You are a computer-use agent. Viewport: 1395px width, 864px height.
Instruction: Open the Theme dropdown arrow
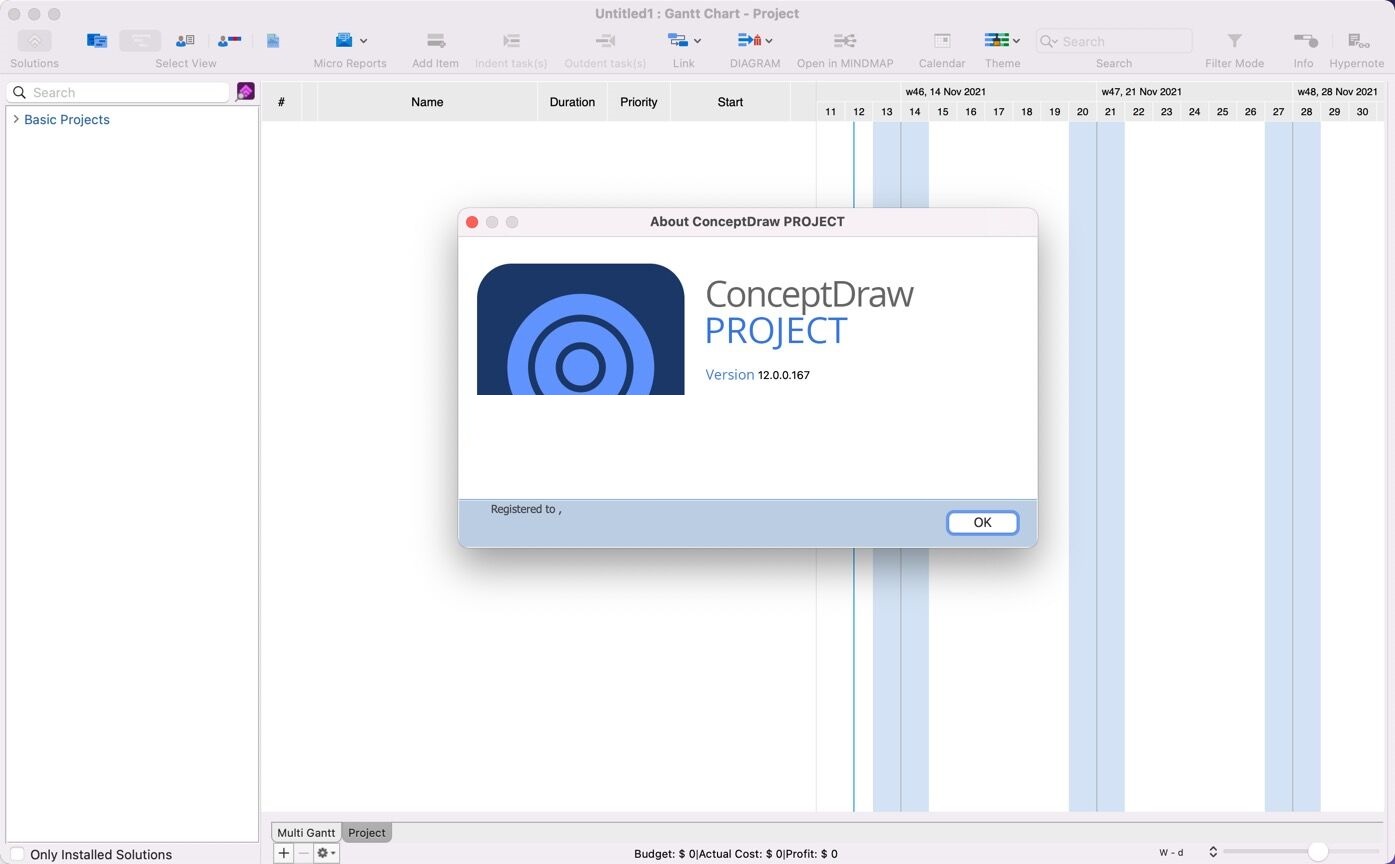(1016, 41)
